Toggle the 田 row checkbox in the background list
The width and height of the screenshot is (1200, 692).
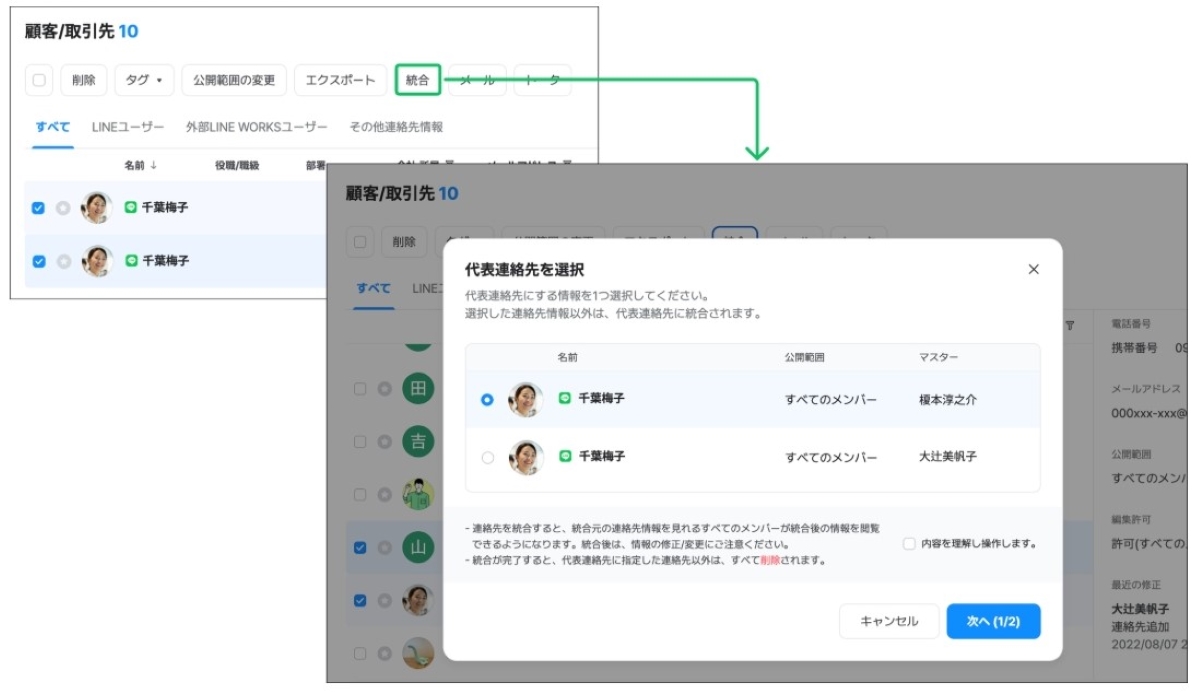tap(360, 388)
